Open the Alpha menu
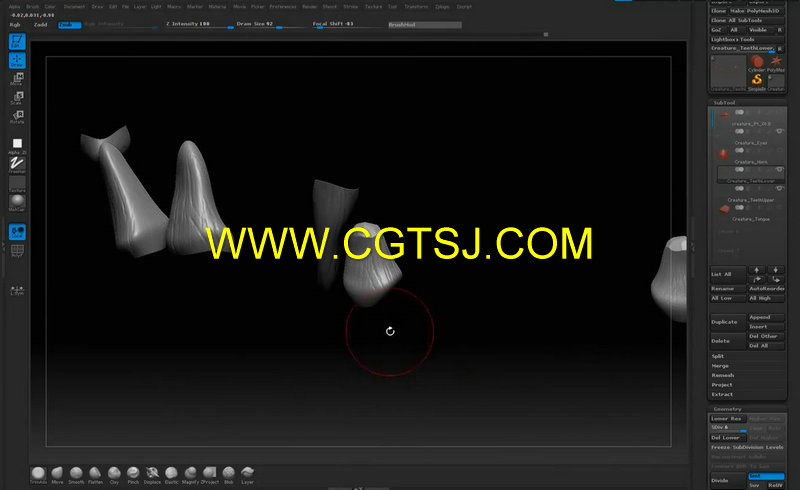 point(14,7)
